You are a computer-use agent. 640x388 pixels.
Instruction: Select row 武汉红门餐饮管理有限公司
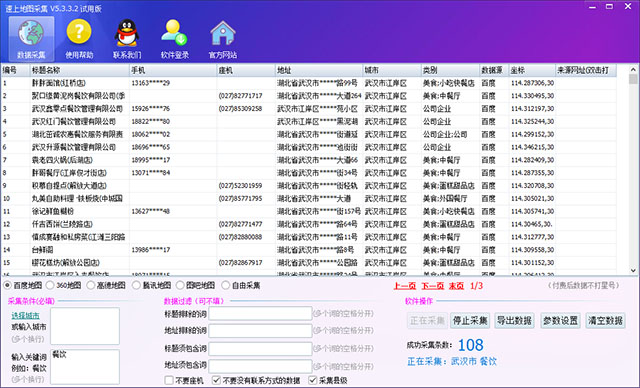pos(309,122)
